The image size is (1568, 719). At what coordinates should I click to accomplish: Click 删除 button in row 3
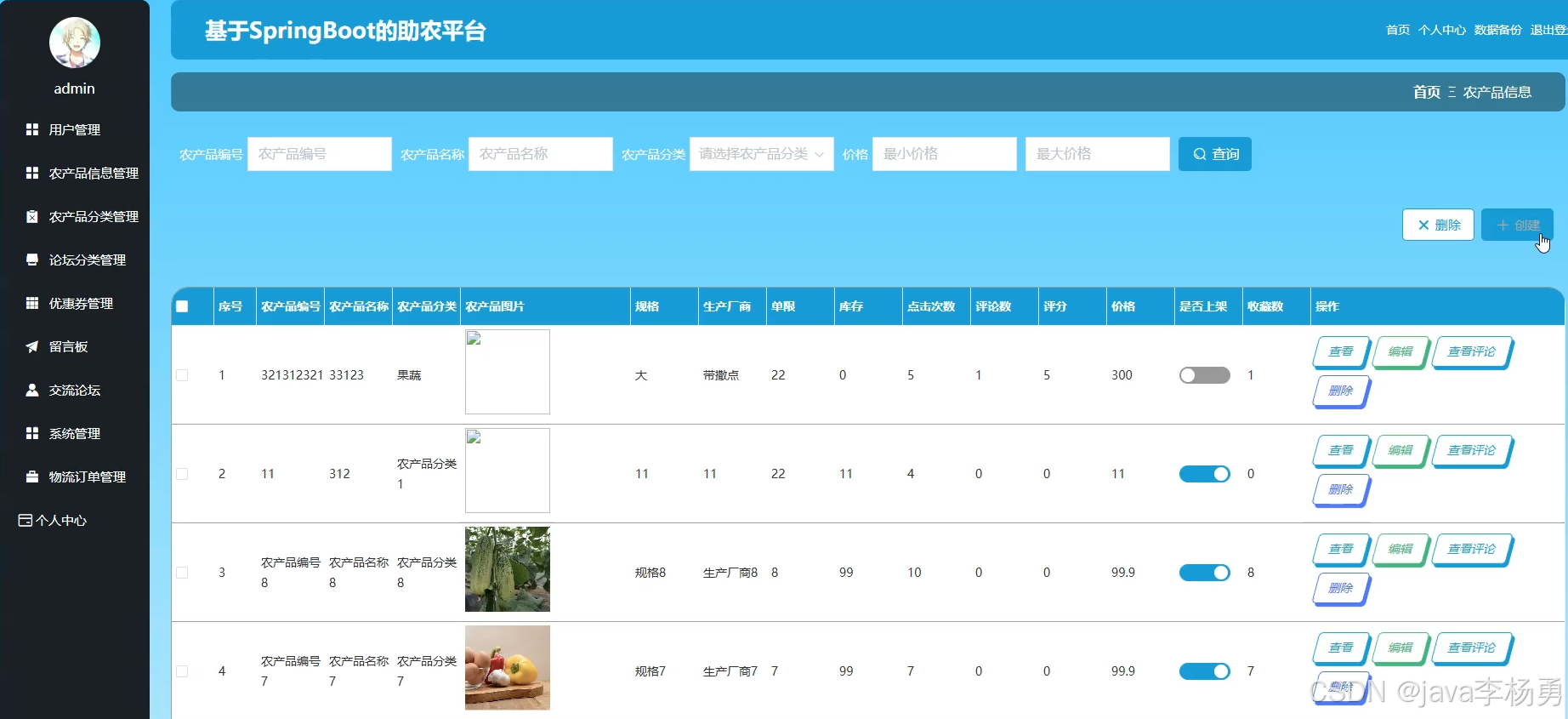click(x=1341, y=588)
